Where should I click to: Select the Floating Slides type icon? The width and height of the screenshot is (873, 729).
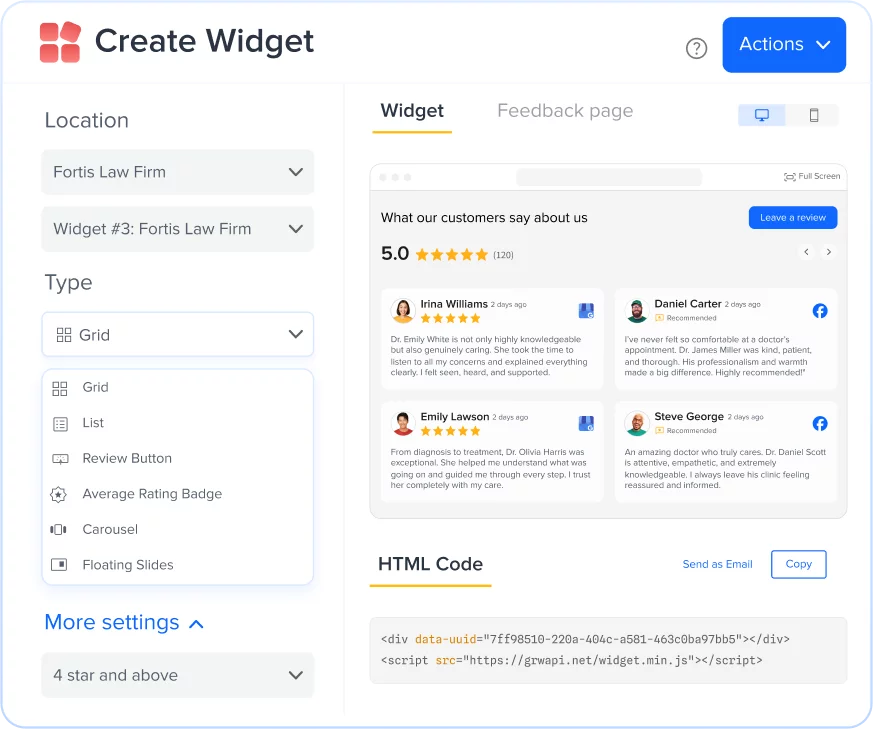coord(59,564)
